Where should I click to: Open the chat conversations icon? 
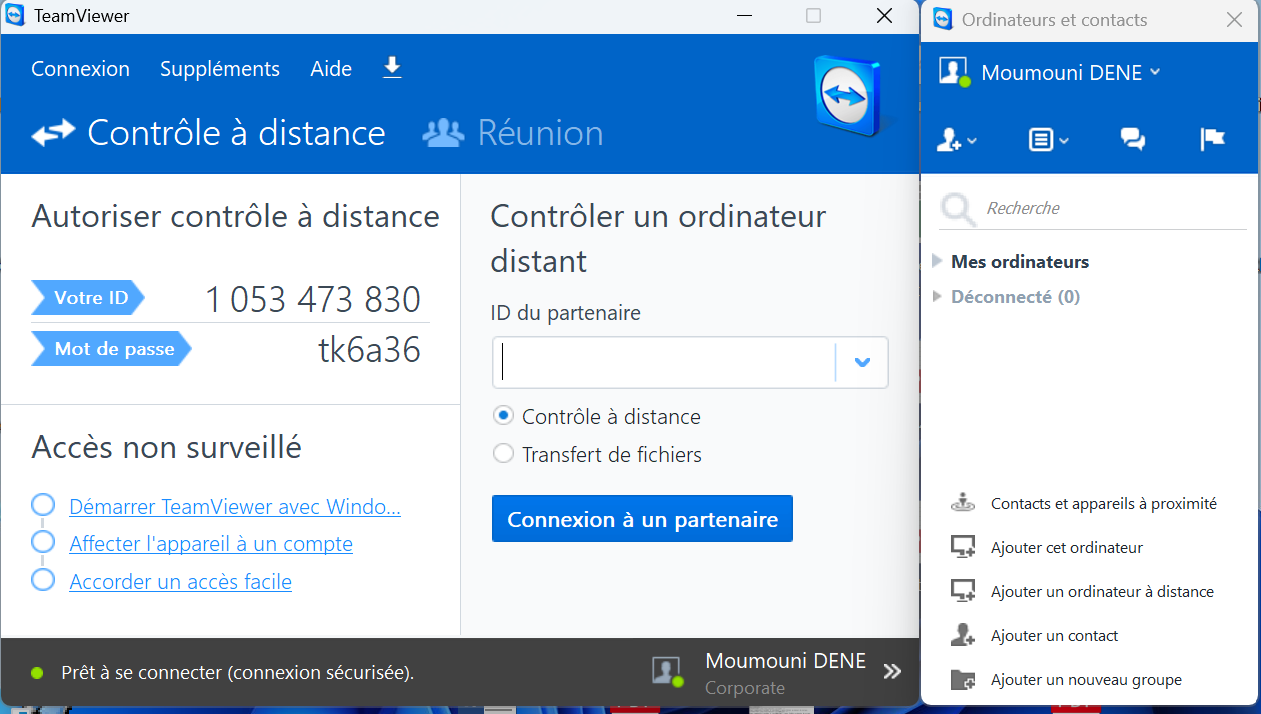pyautogui.click(x=1132, y=140)
